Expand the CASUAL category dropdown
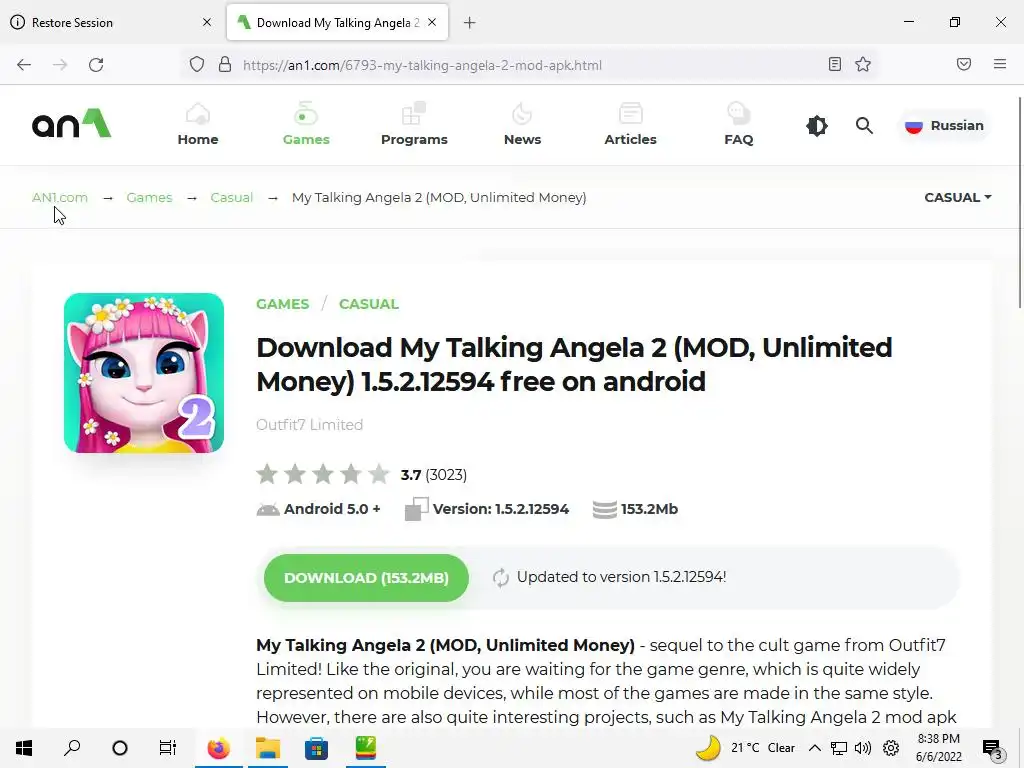Viewport: 1024px width, 768px height. 957,197
